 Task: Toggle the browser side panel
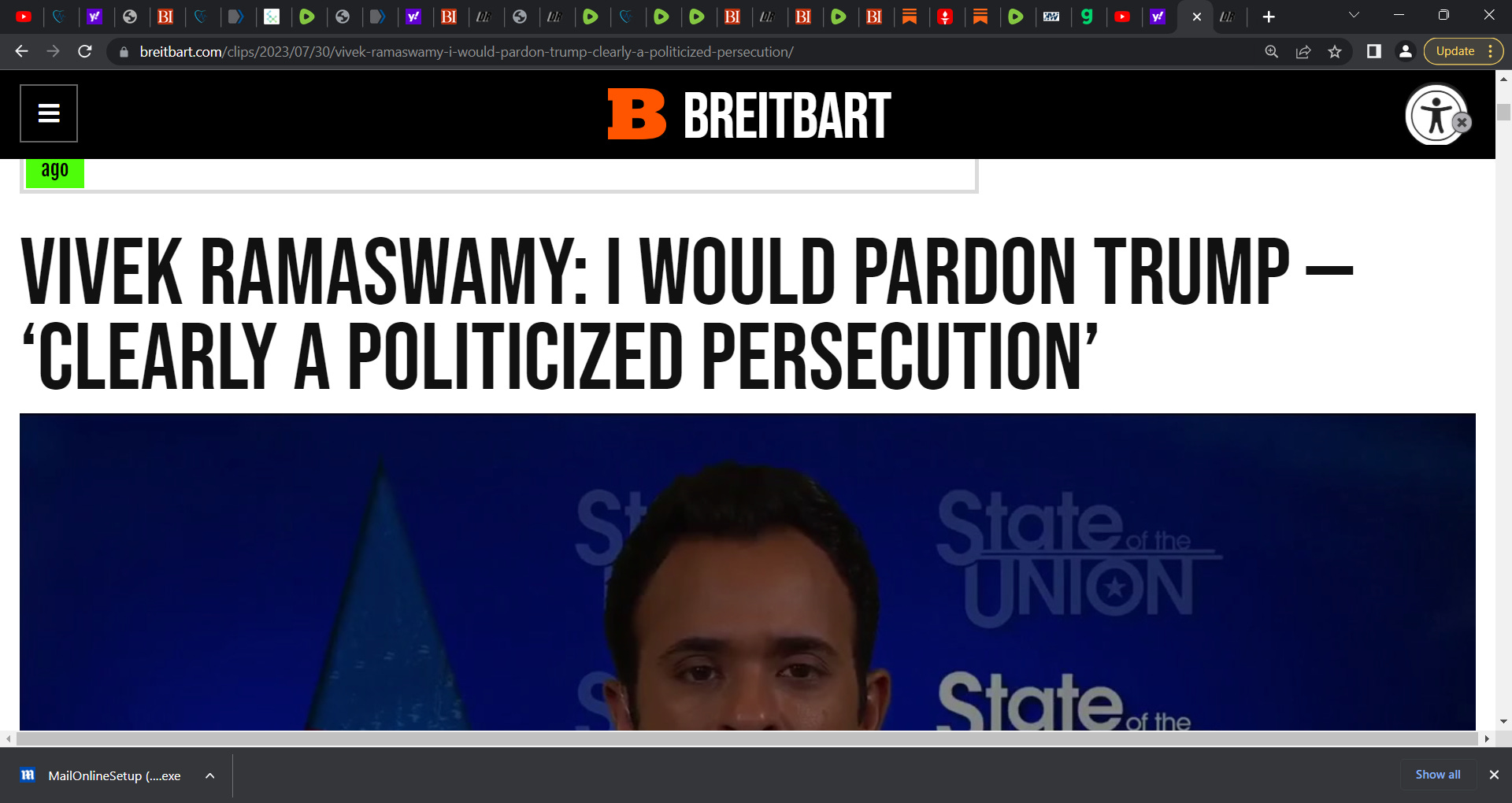click(x=1374, y=52)
